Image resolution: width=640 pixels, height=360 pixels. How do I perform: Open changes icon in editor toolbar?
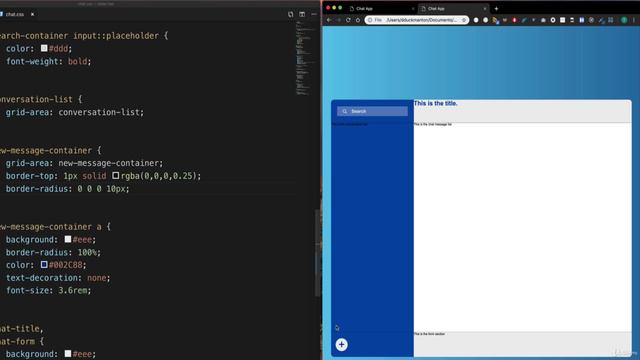(290, 14)
